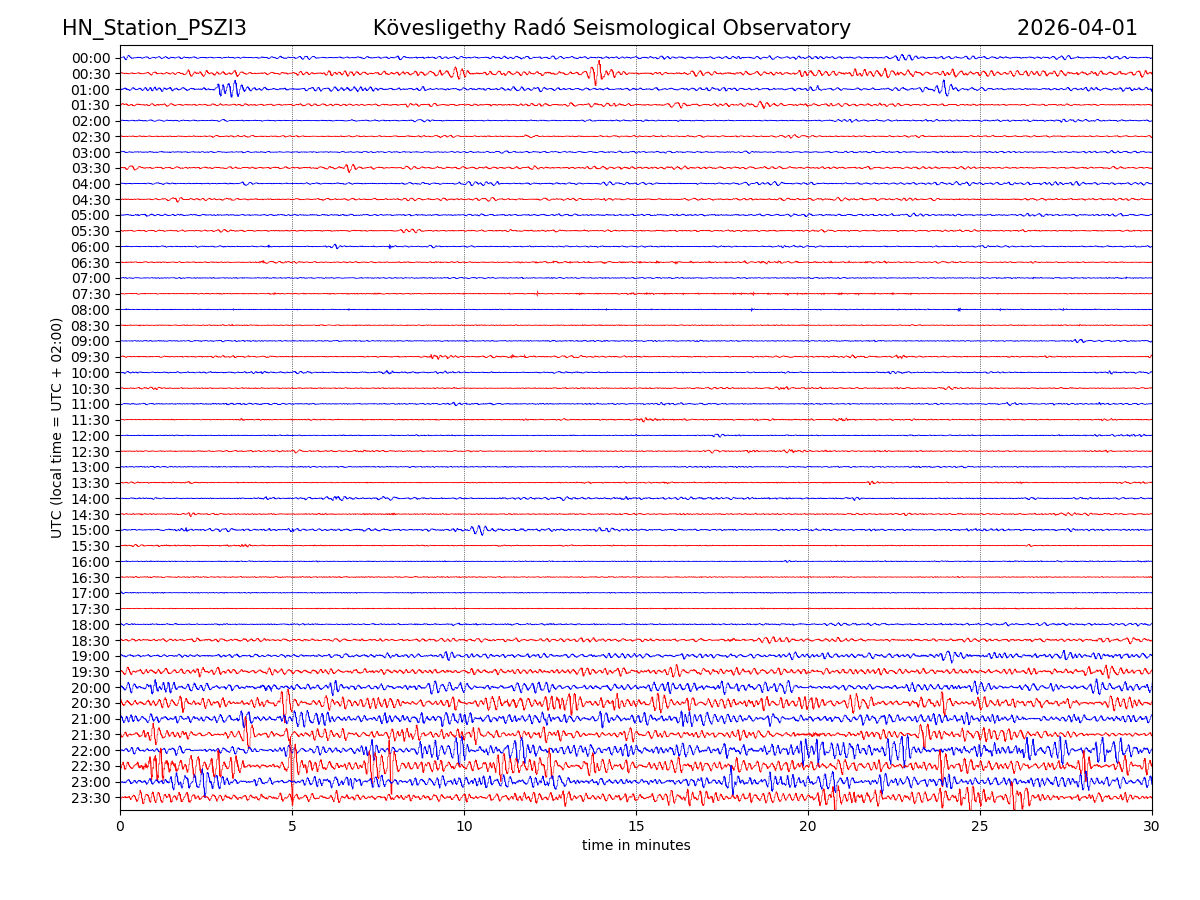This screenshot has height=900, width=1200.
Task: Click the x-axis tick labeled 15
Action: [x=636, y=827]
